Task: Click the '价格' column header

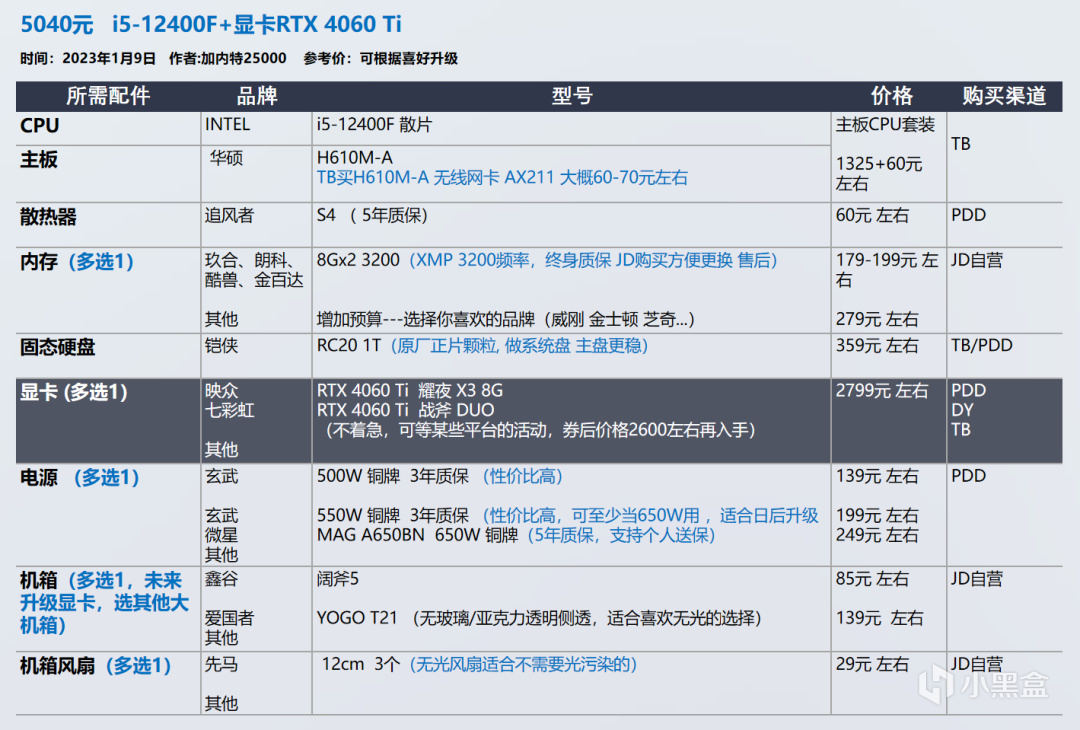Action: [891, 96]
